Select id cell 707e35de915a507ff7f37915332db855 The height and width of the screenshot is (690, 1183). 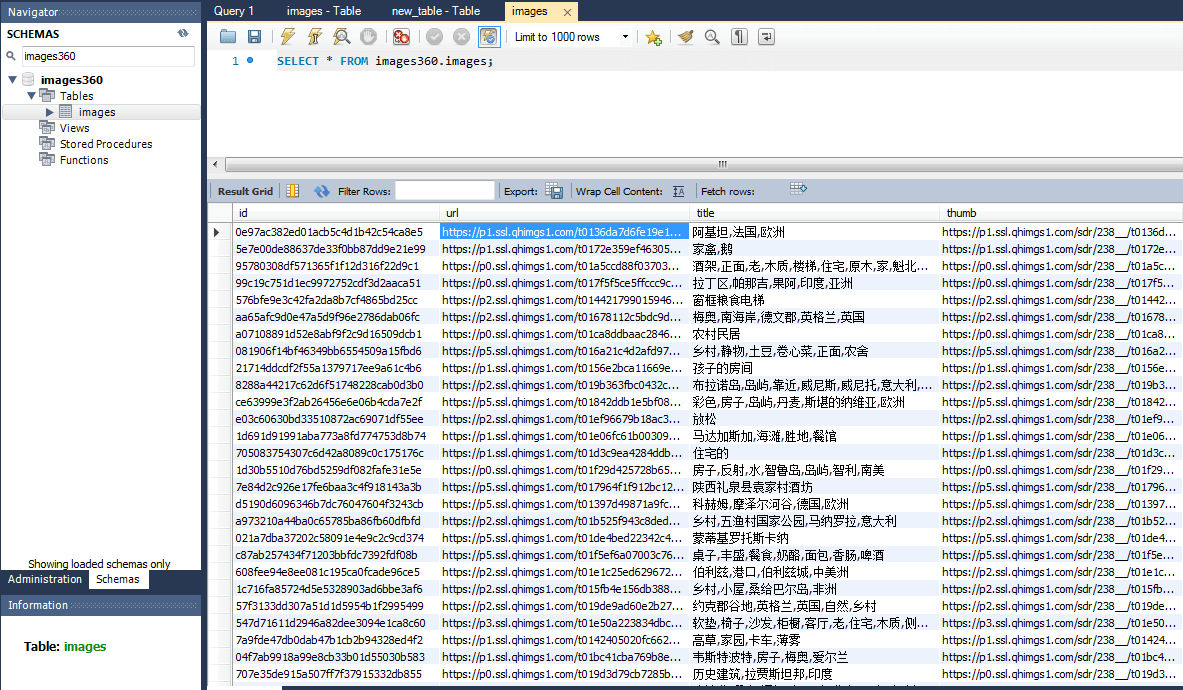pos(336,674)
